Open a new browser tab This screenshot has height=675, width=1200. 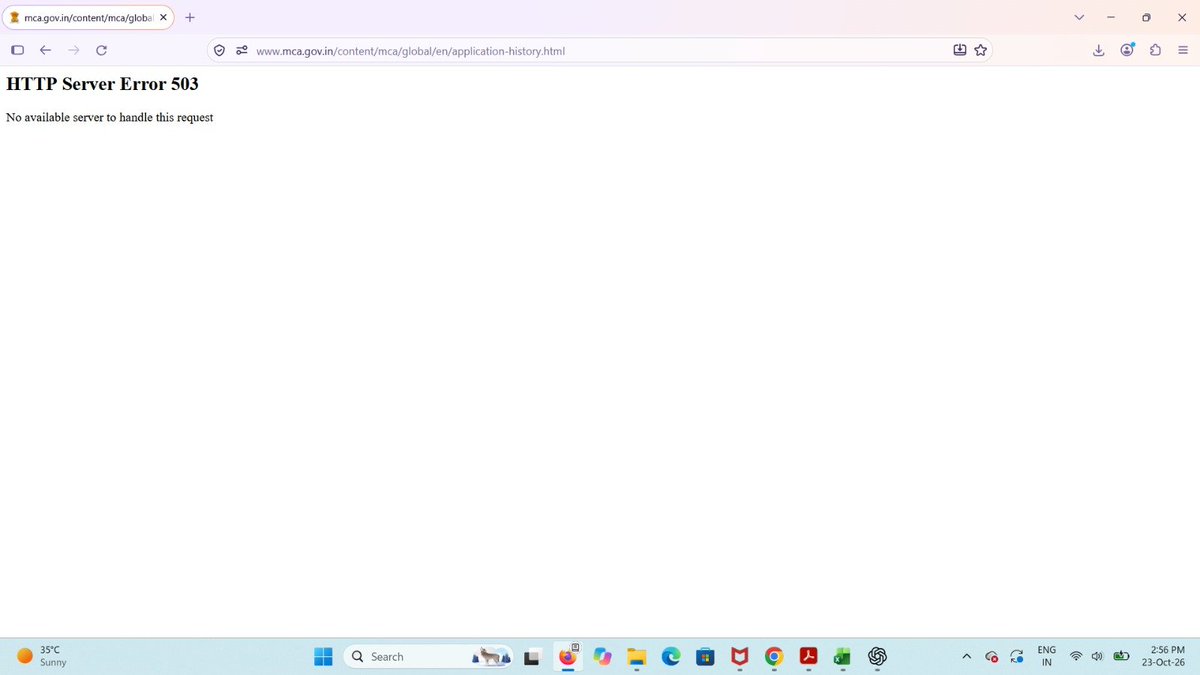(190, 17)
